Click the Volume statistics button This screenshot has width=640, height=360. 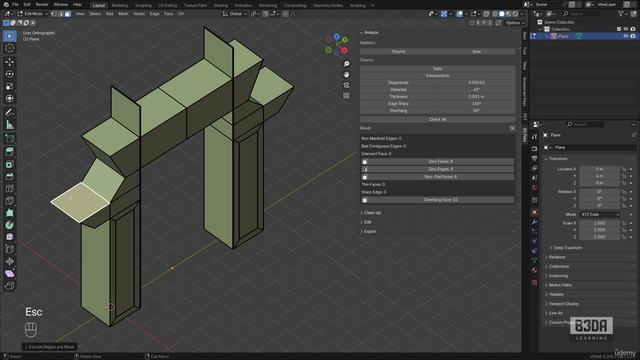pos(398,51)
